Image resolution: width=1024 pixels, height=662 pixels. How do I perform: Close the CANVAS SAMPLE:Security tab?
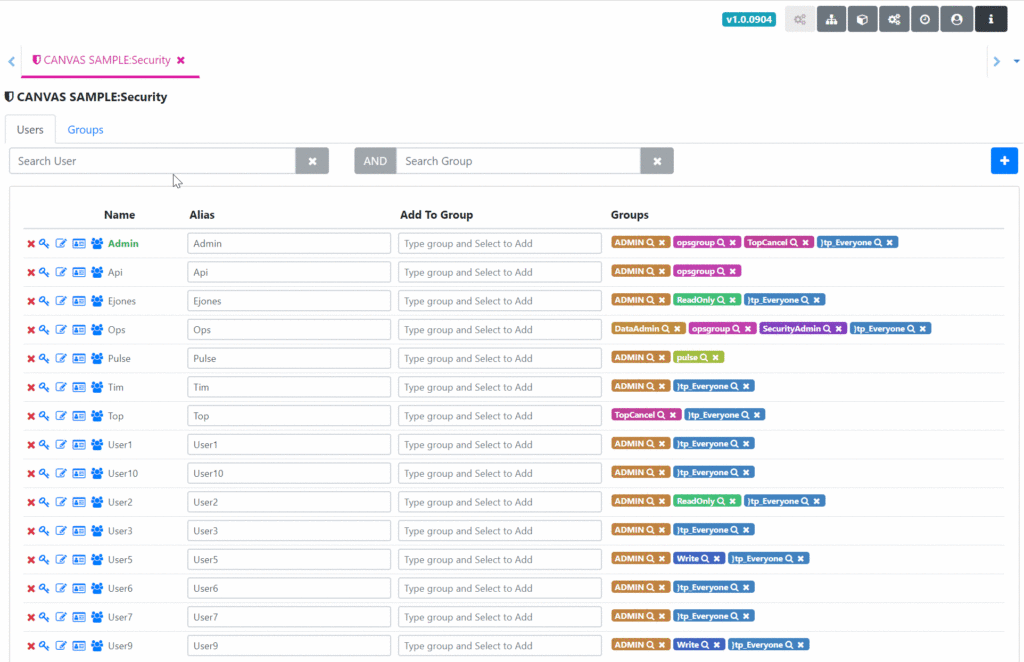click(181, 60)
